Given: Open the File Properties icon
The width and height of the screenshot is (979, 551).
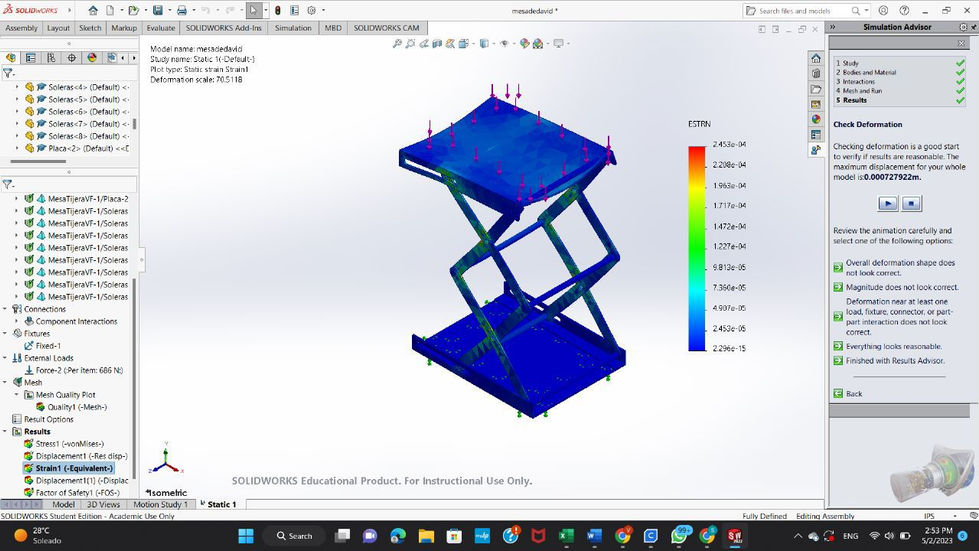Looking at the screenshot, I should (294, 10).
